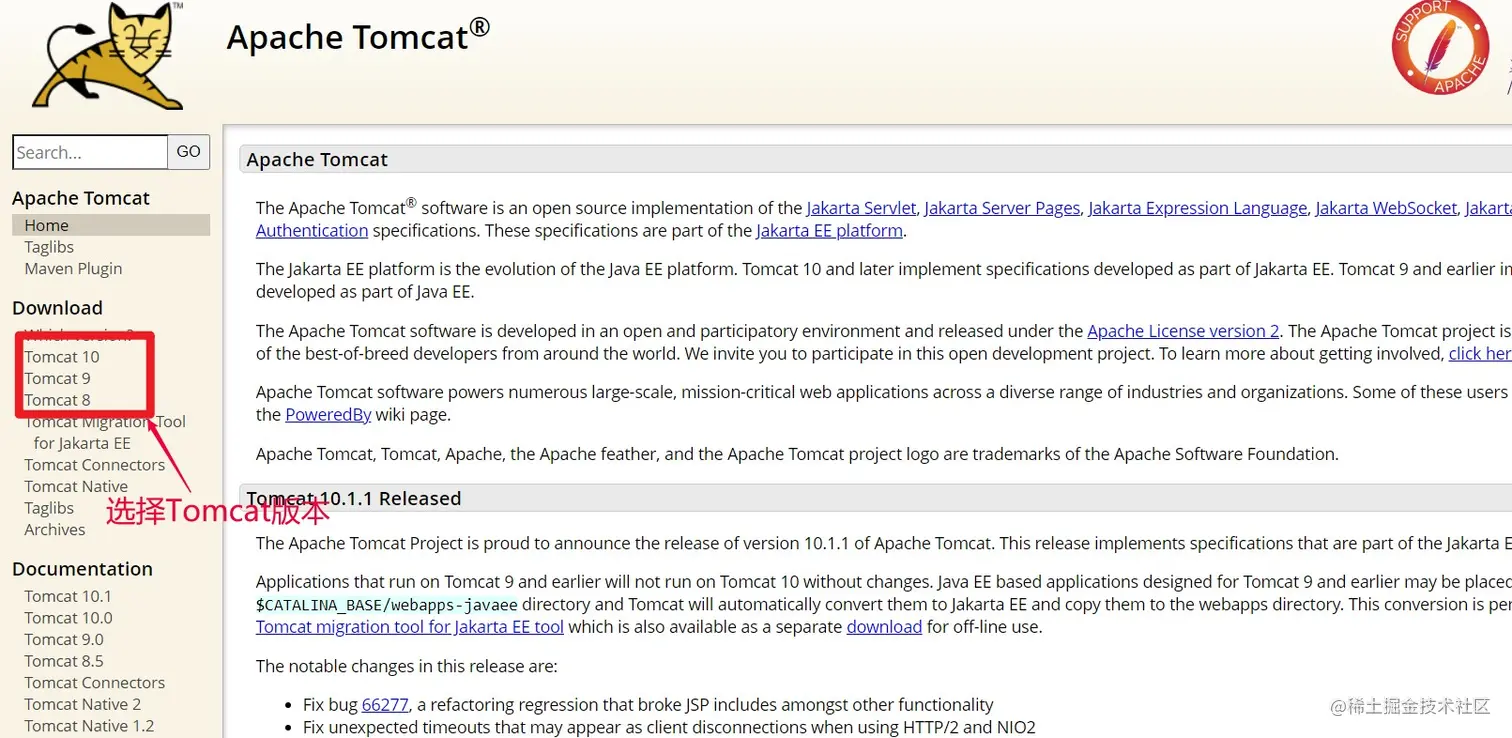Image resolution: width=1512 pixels, height=738 pixels.
Task: Open Tomcat Connectors in the Download section
Action: tap(95, 465)
